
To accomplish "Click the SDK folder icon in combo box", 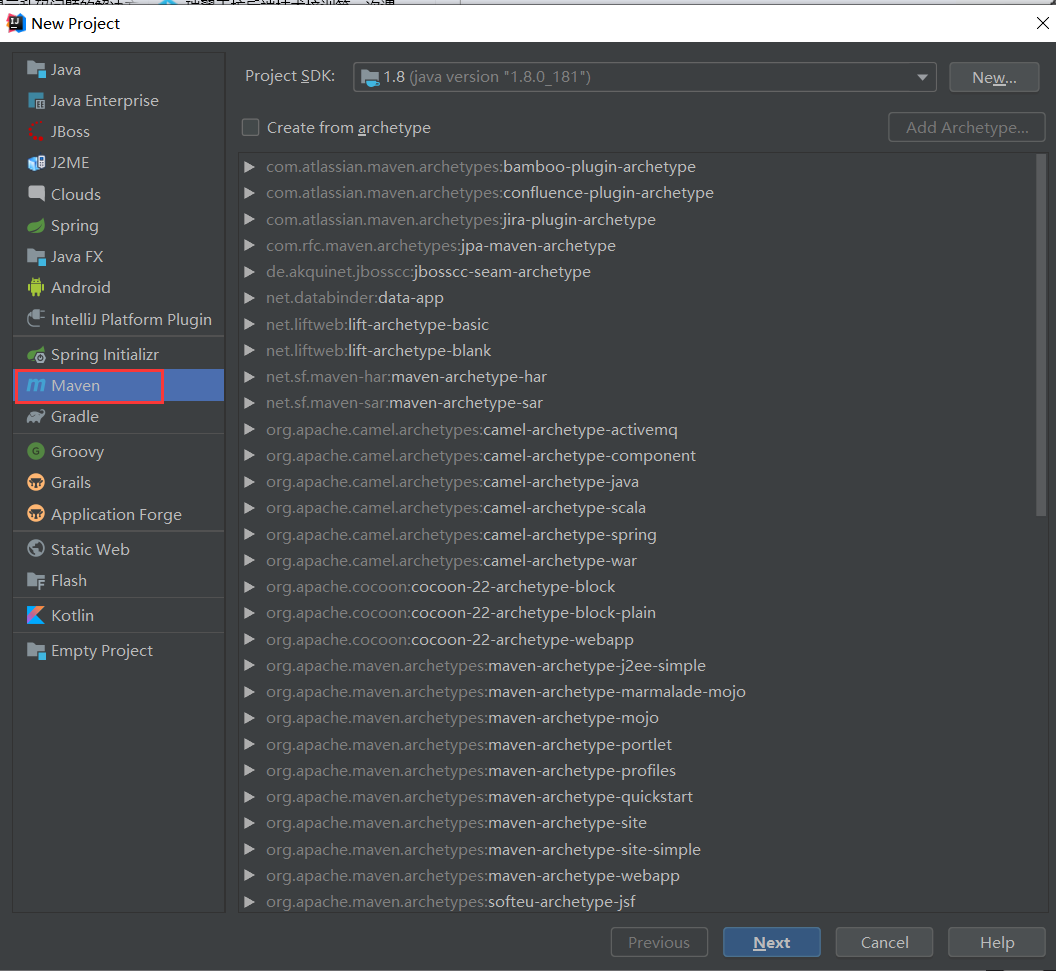I will (370, 77).
